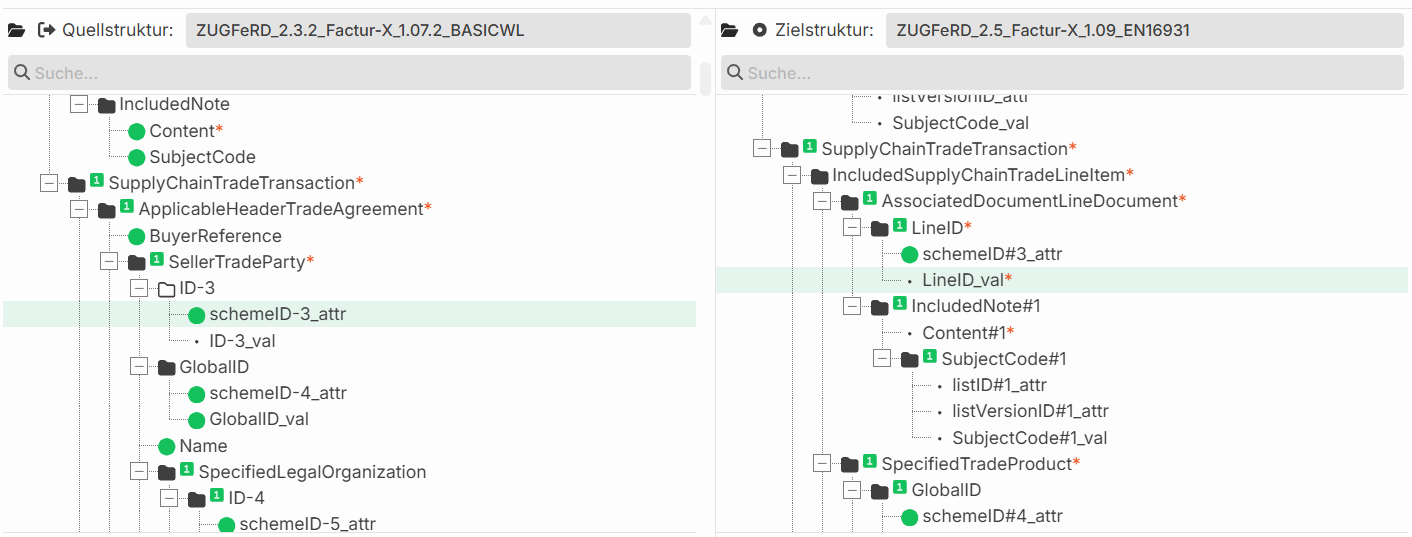Viewport: 1412px width, 537px height.
Task: Click the green dot of schemeID#4_attr
Action: pyautogui.click(x=910, y=517)
